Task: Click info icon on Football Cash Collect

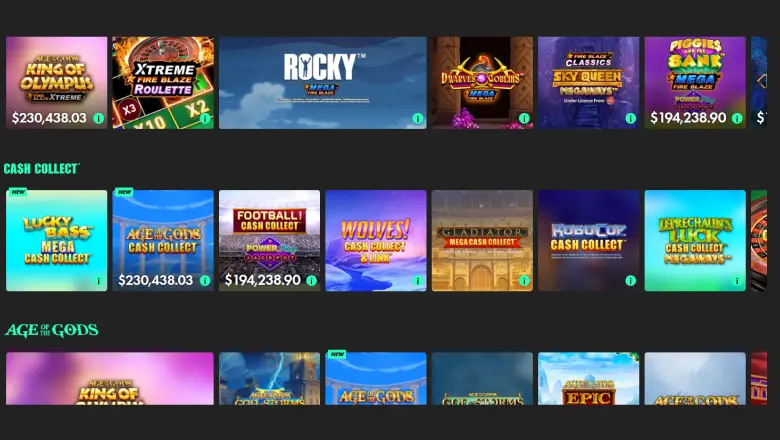Action: tap(311, 281)
